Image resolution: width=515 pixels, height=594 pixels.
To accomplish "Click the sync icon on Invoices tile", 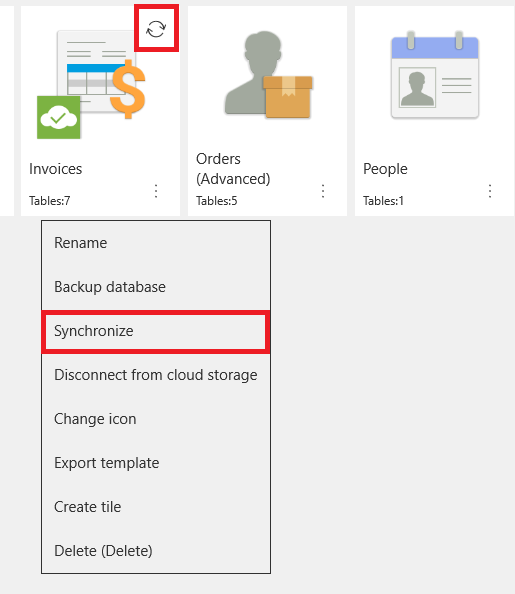I will pyautogui.click(x=156, y=29).
